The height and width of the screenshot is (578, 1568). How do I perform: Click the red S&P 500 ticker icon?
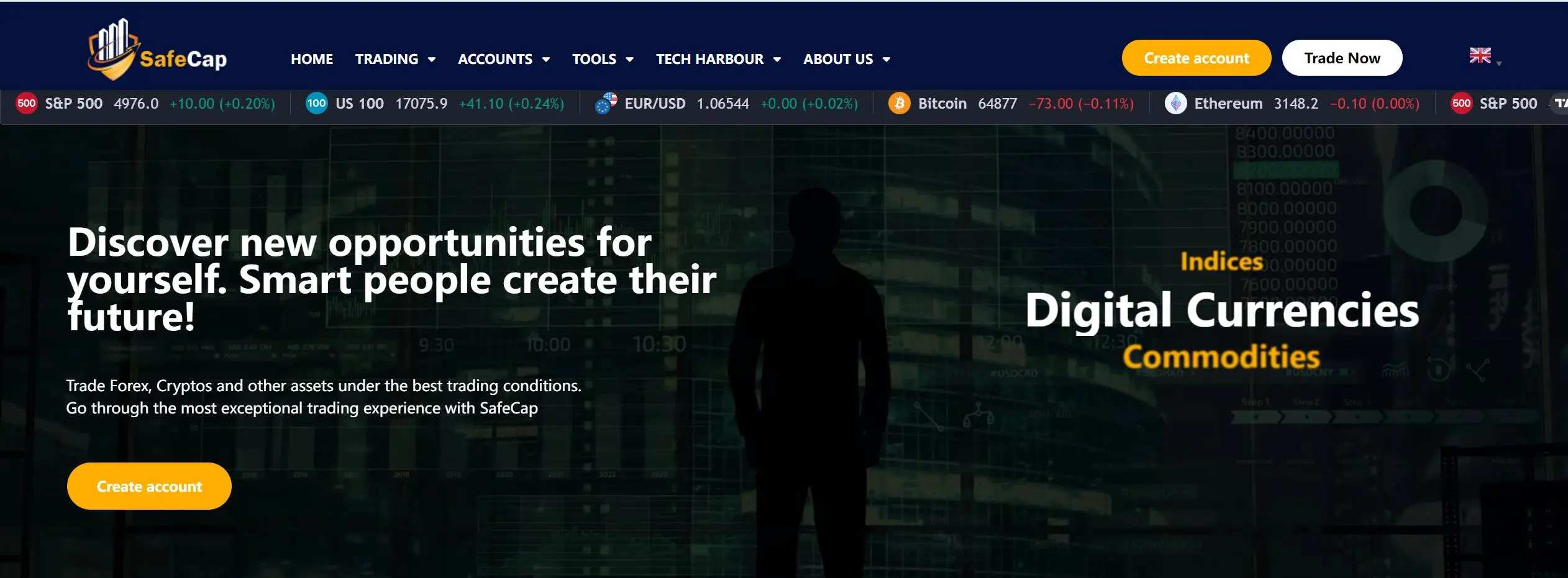(x=27, y=103)
